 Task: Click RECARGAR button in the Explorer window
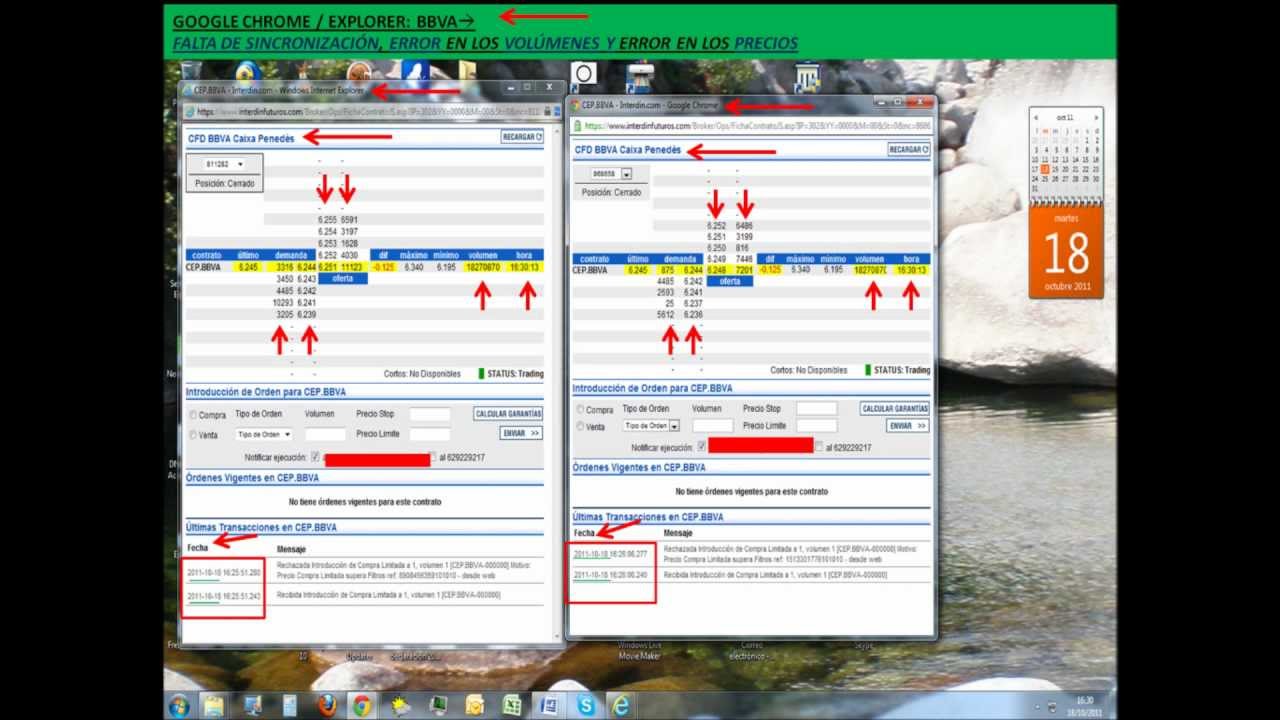click(522, 137)
